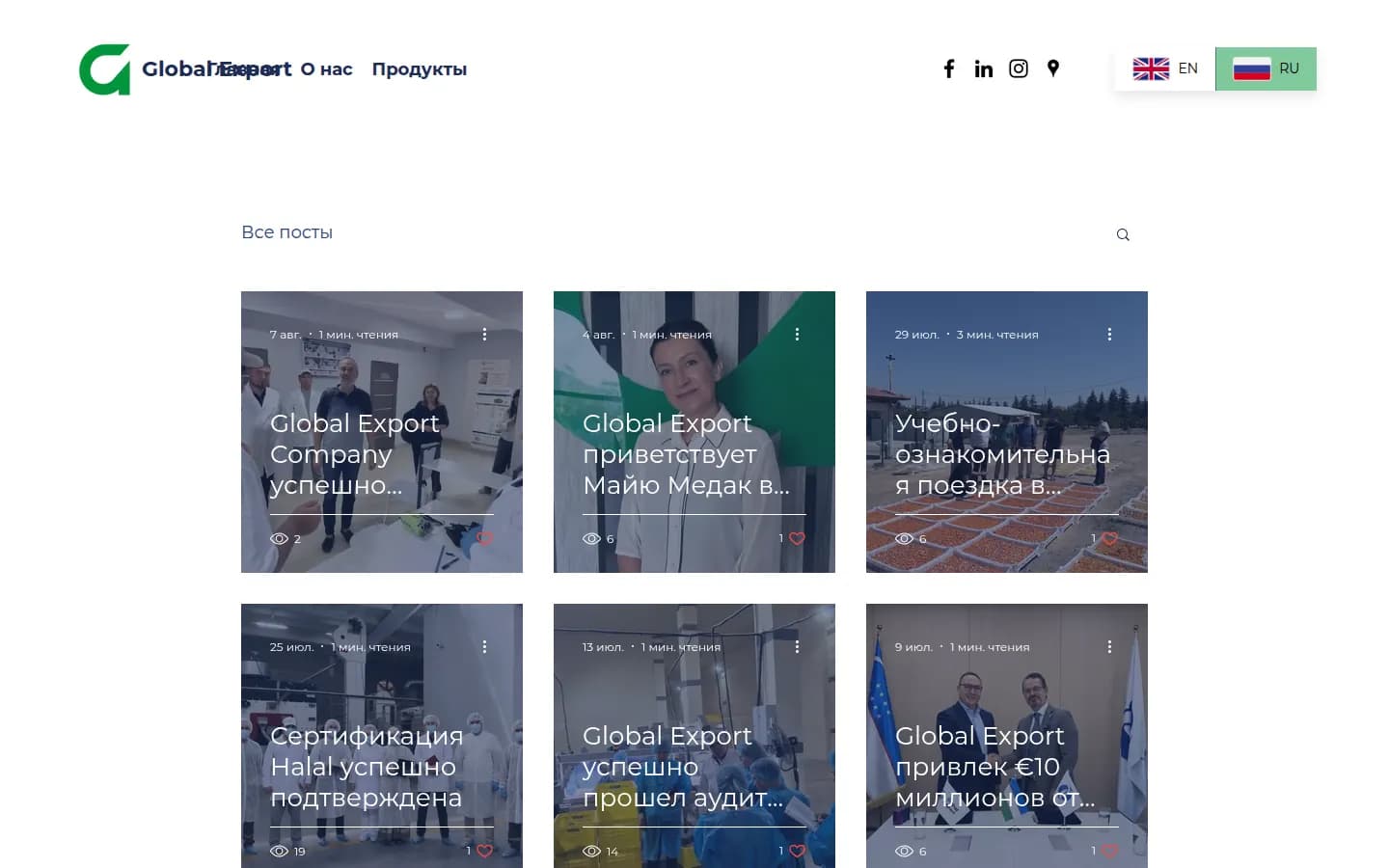
Task: Click the '29 июл.' post date
Action: [916, 335]
